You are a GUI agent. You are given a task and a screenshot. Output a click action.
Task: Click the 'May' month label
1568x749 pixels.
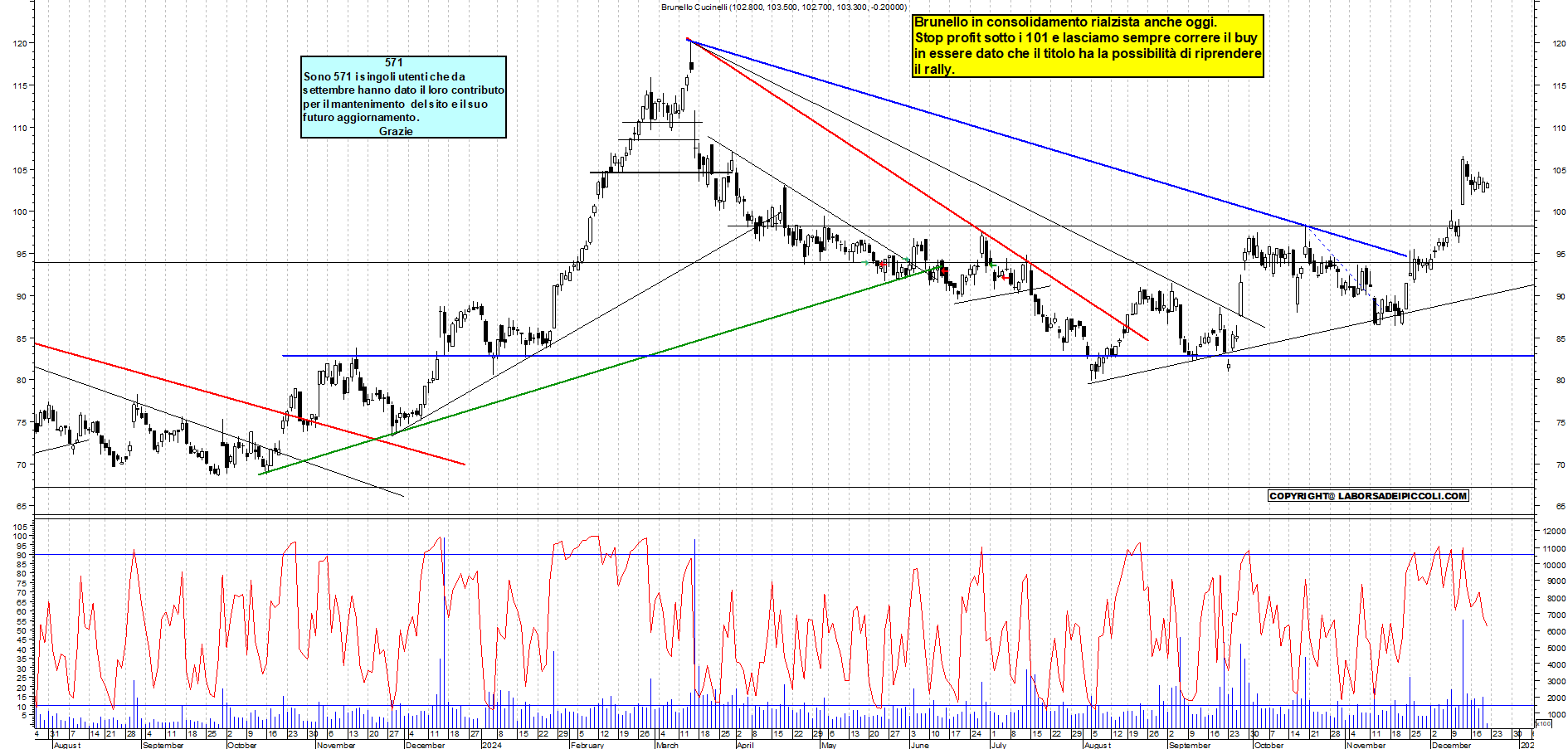pyautogui.click(x=828, y=745)
